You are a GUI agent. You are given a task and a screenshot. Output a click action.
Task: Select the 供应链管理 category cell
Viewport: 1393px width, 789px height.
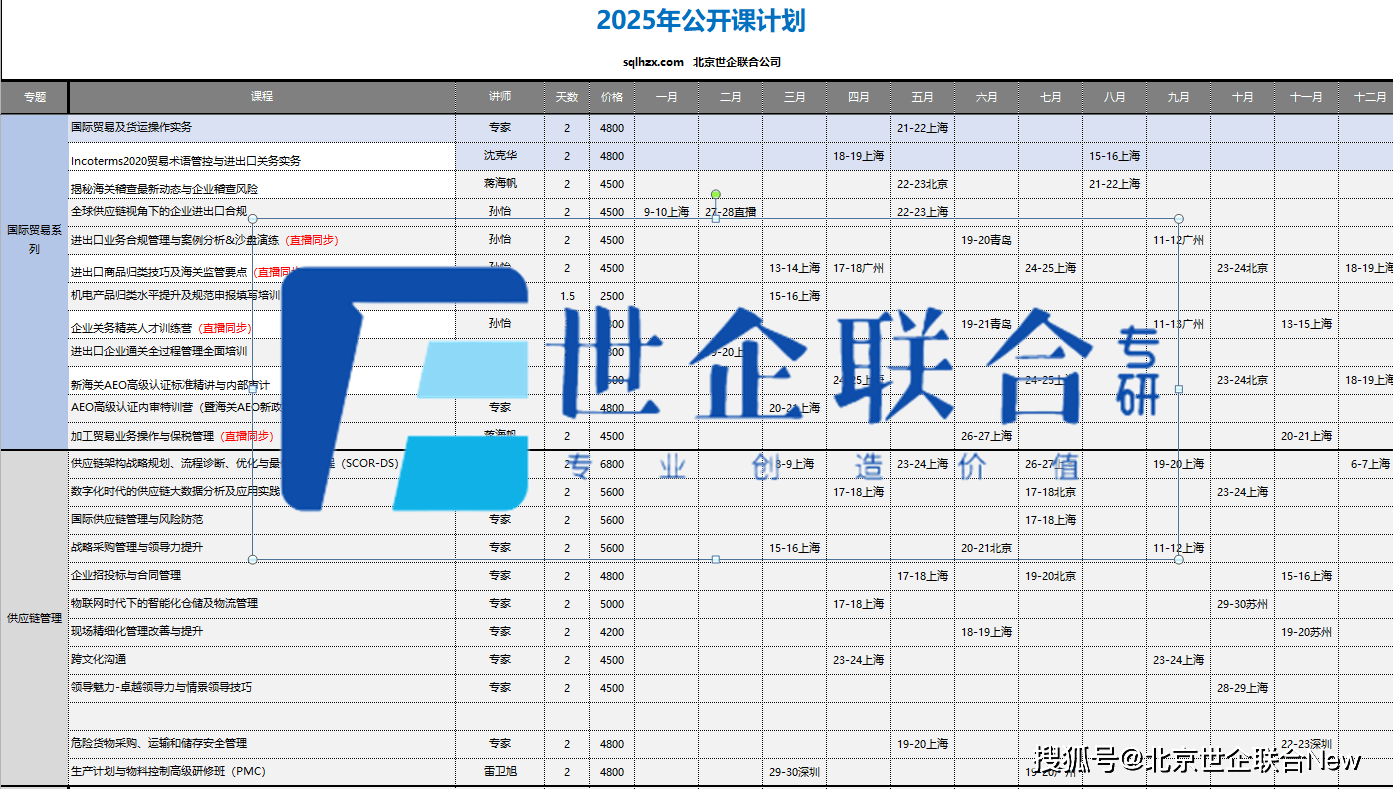[x=34, y=618]
